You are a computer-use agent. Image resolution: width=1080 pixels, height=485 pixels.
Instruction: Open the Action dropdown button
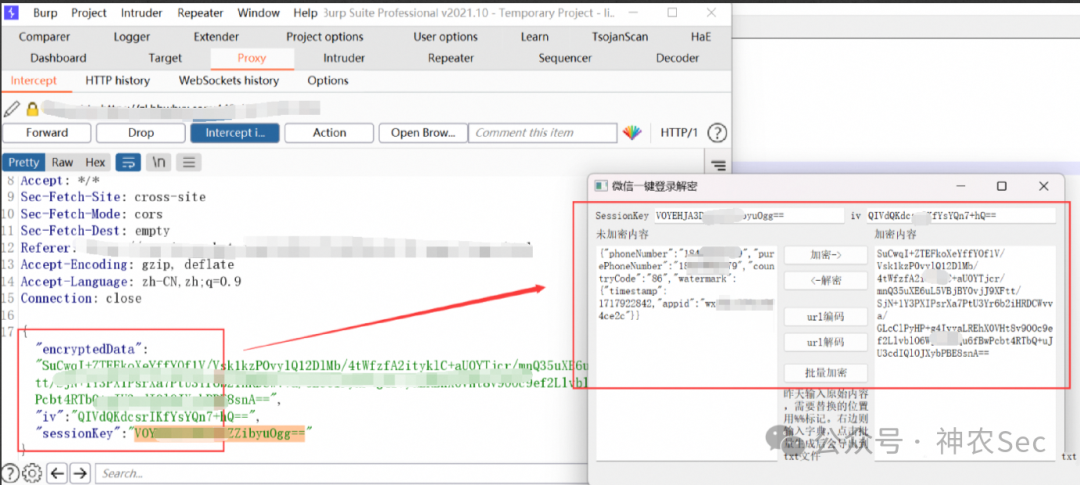pyautogui.click(x=329, y=133)
